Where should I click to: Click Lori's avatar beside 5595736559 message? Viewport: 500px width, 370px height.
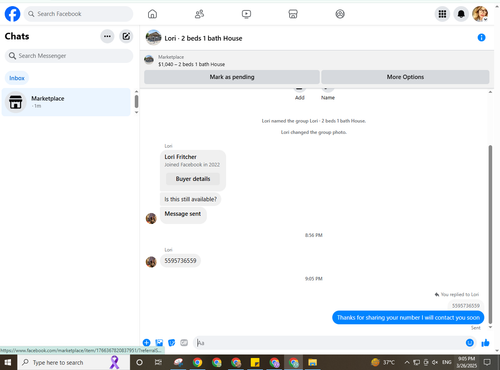click(x=151, y=262)
